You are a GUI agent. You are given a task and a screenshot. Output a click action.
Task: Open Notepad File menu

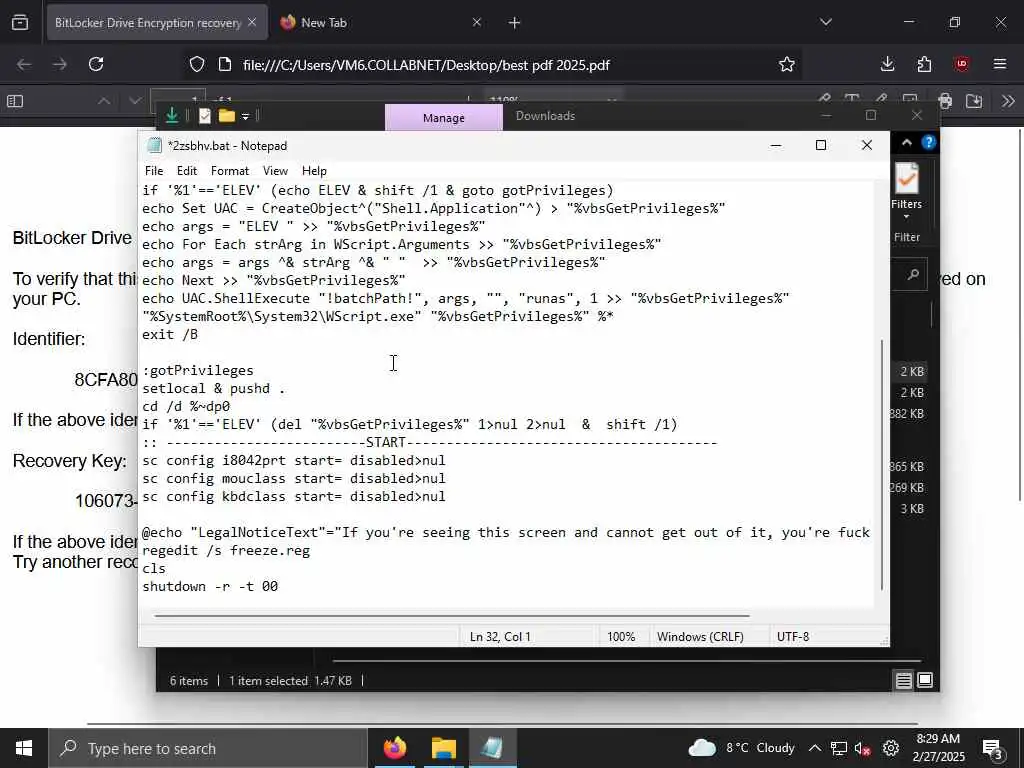(154, 171)
